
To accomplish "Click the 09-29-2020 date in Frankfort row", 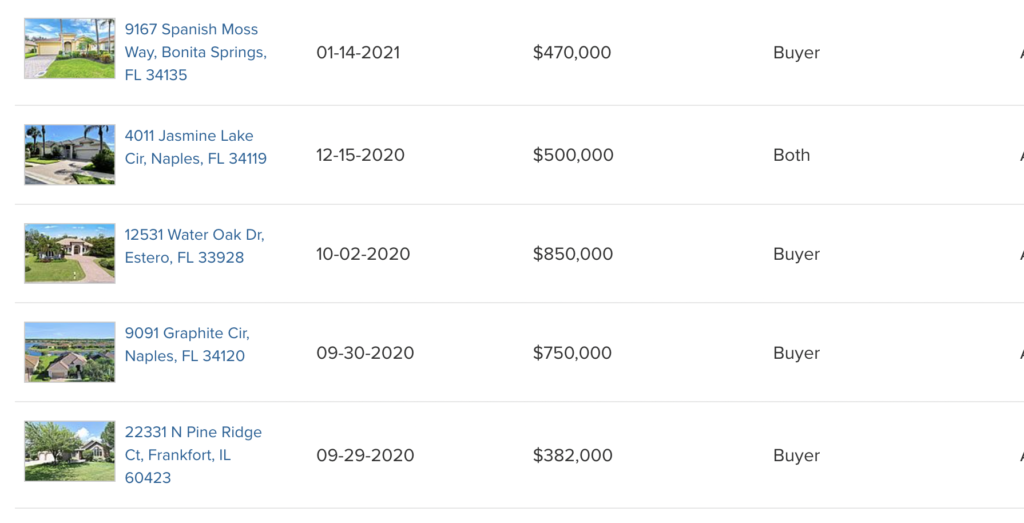I will point(365,455).
